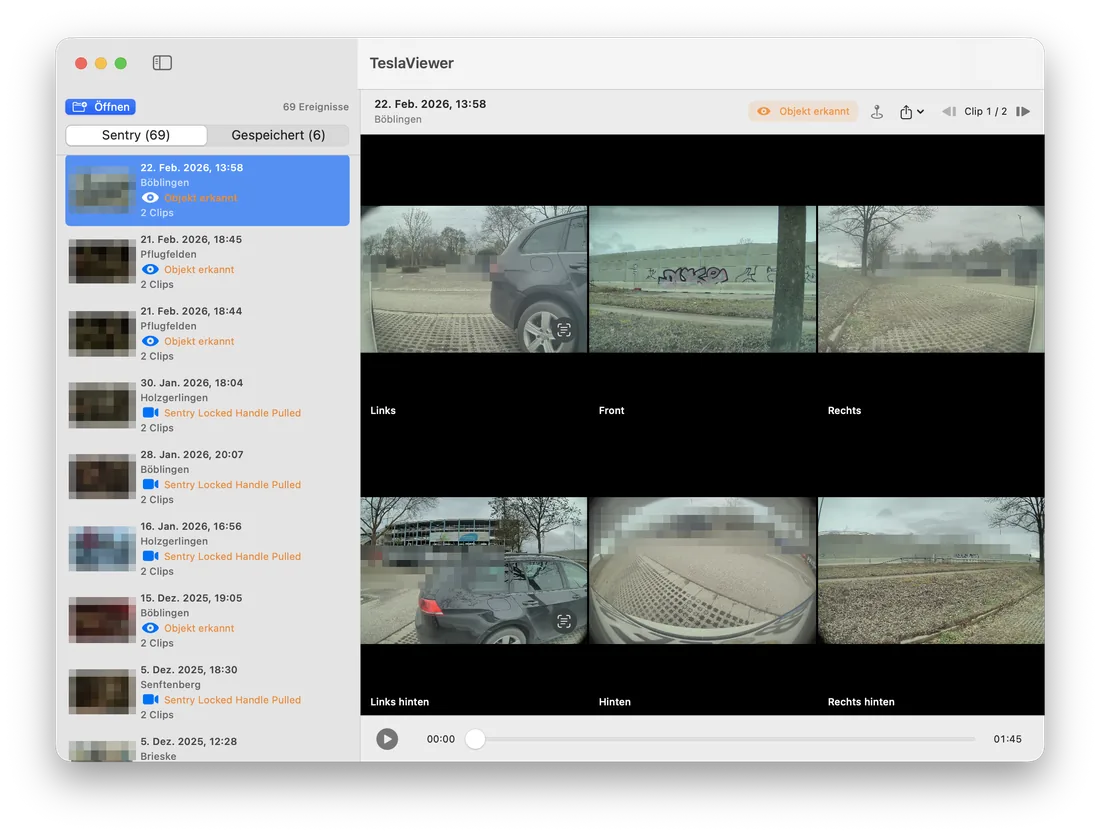Click the Links camera video
Image resolution: width=1100 pixels, height=835 pixels.
pos(474,279)
